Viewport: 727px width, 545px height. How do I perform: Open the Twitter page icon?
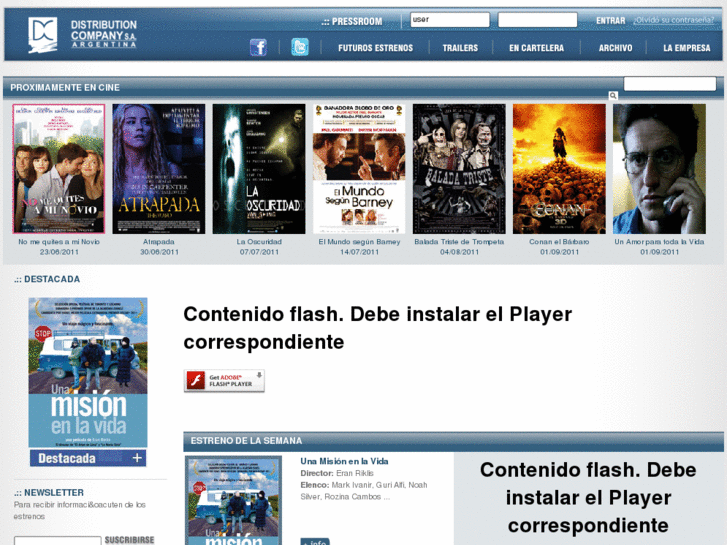[x=300, y=47]
